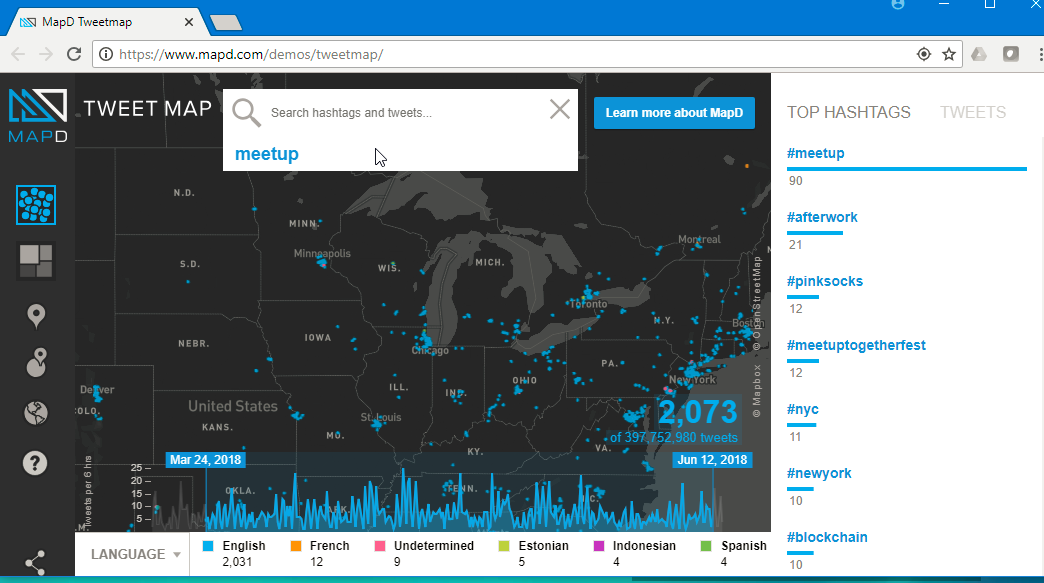
Task: Switch to the heatmap tiles view icon
Action: tap(36, 261)
